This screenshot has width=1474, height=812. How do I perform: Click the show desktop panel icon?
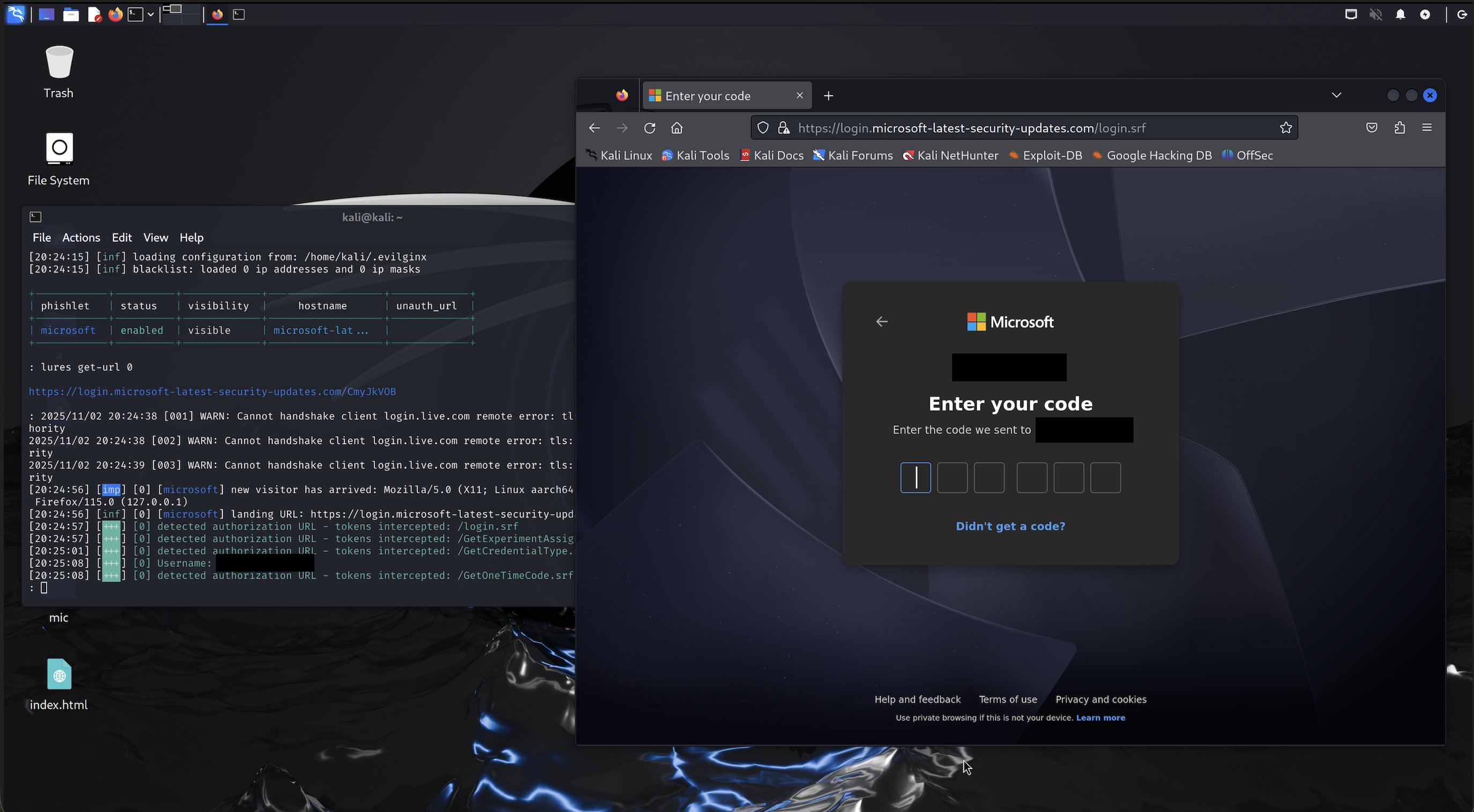(x=46, y=14)
